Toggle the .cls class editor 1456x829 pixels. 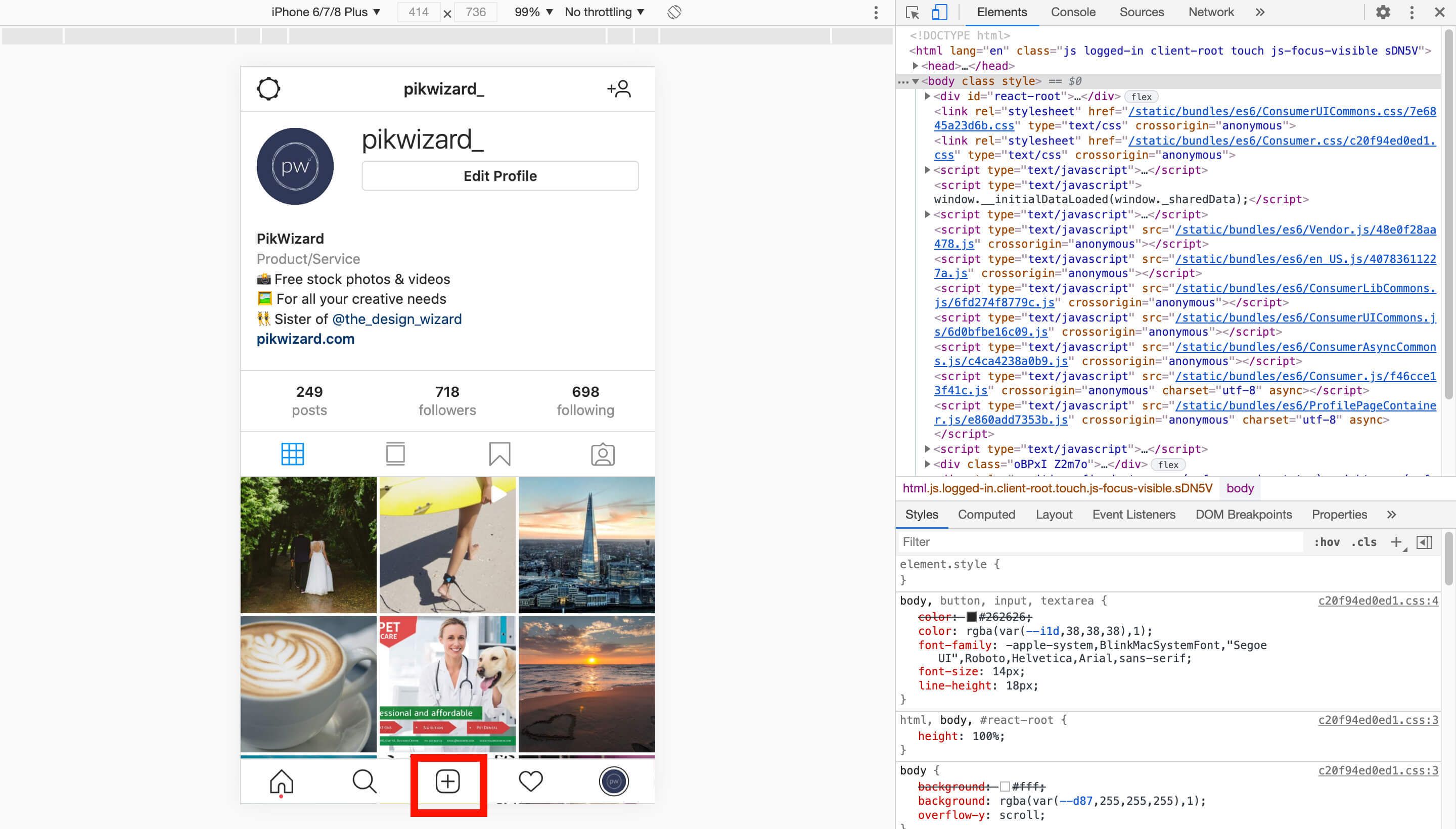(1364, 542)
